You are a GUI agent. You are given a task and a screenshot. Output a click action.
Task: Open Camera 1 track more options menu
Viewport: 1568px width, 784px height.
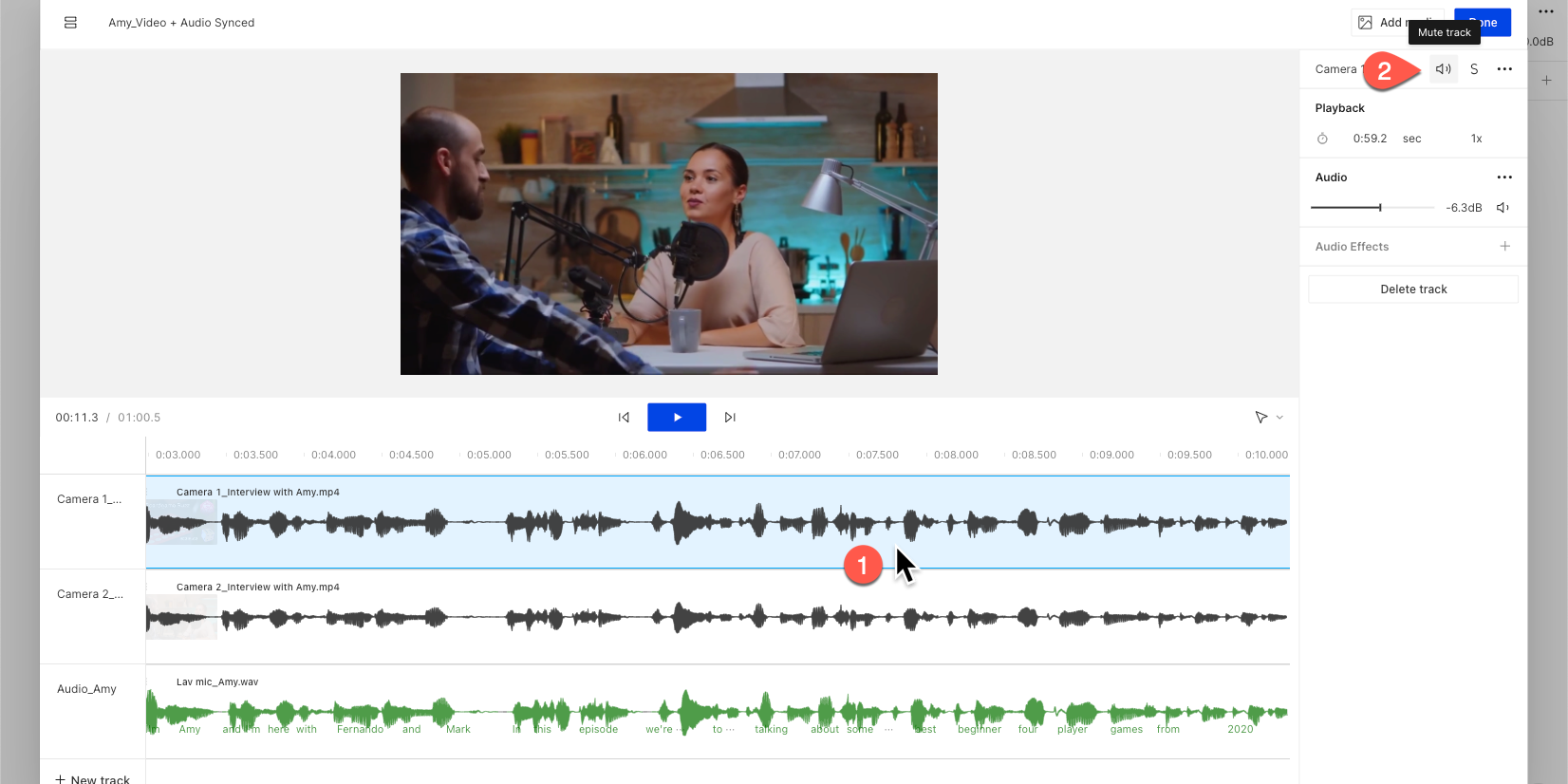click(x=1504, y=69)
